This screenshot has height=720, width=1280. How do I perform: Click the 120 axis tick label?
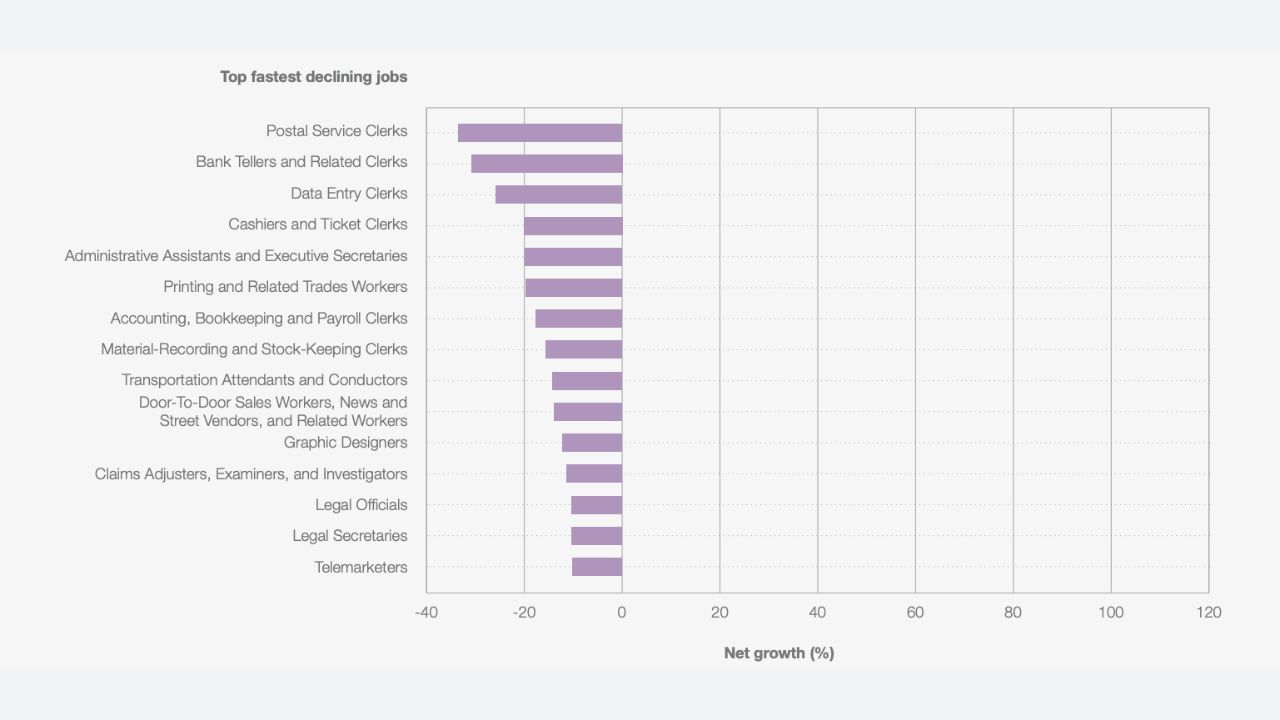point(1209,612)
